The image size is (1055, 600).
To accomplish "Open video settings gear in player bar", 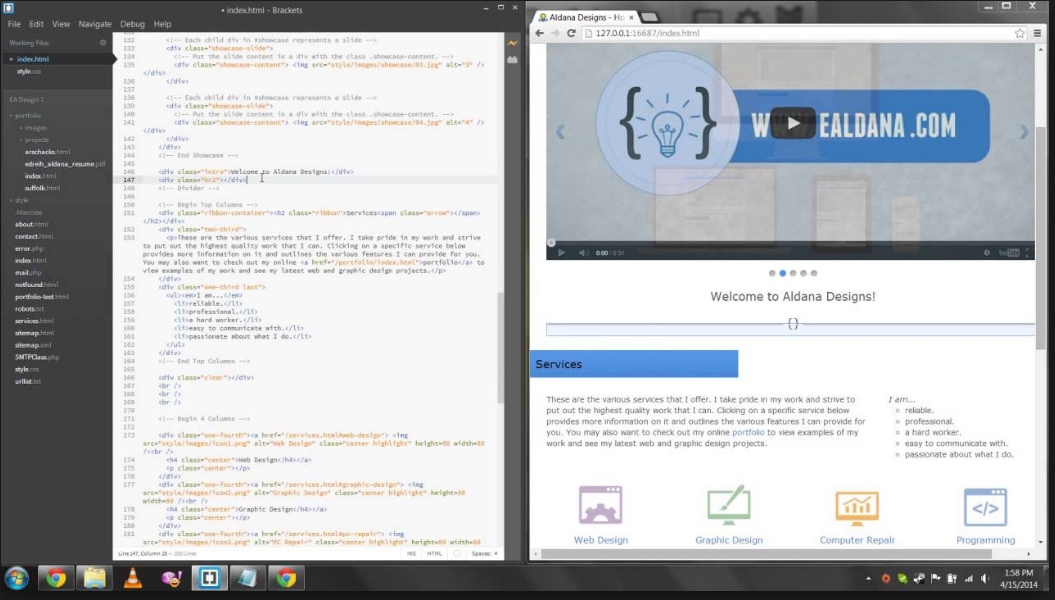I will tap(986, 253).
